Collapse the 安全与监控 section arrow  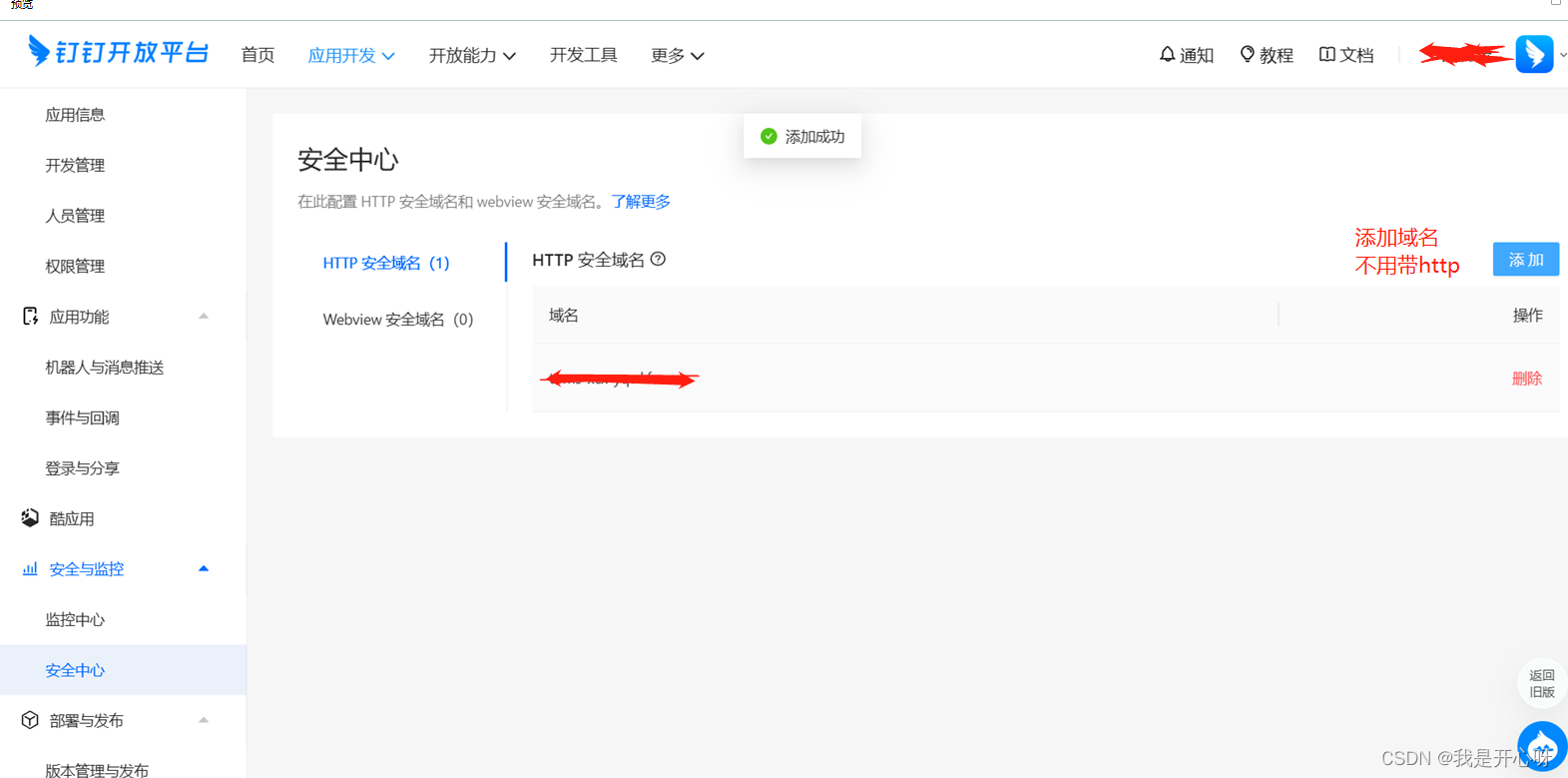click(x=204, y=568)
